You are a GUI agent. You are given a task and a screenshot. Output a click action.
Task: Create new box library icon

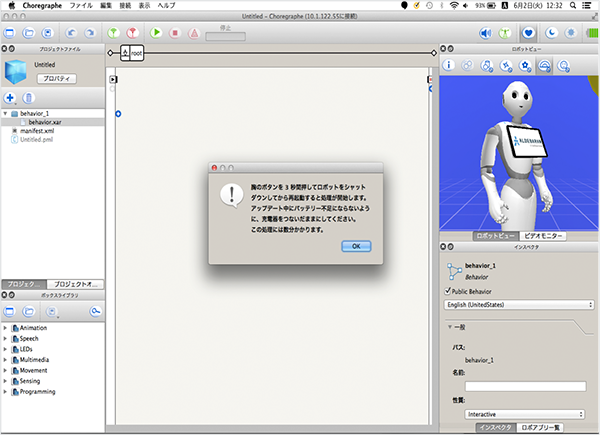[10, 312]
